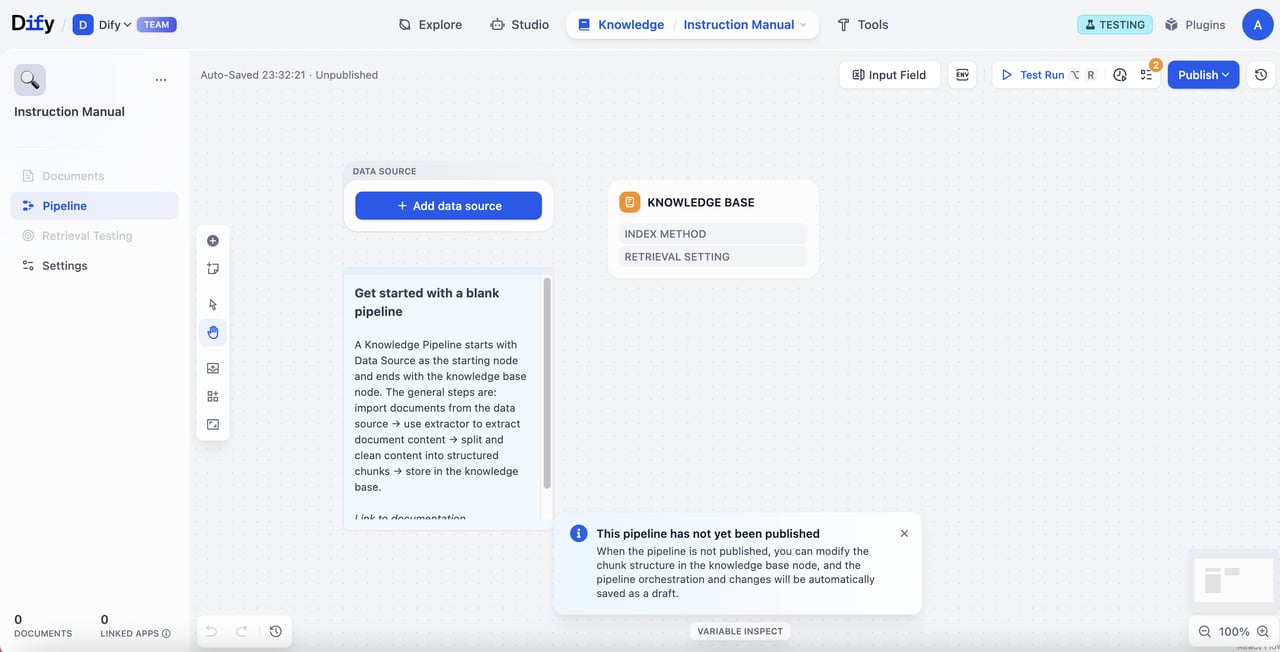Click the Dify logo
Screen dimensions: 1280x652
pyautogui.click(x=33, y=24)
